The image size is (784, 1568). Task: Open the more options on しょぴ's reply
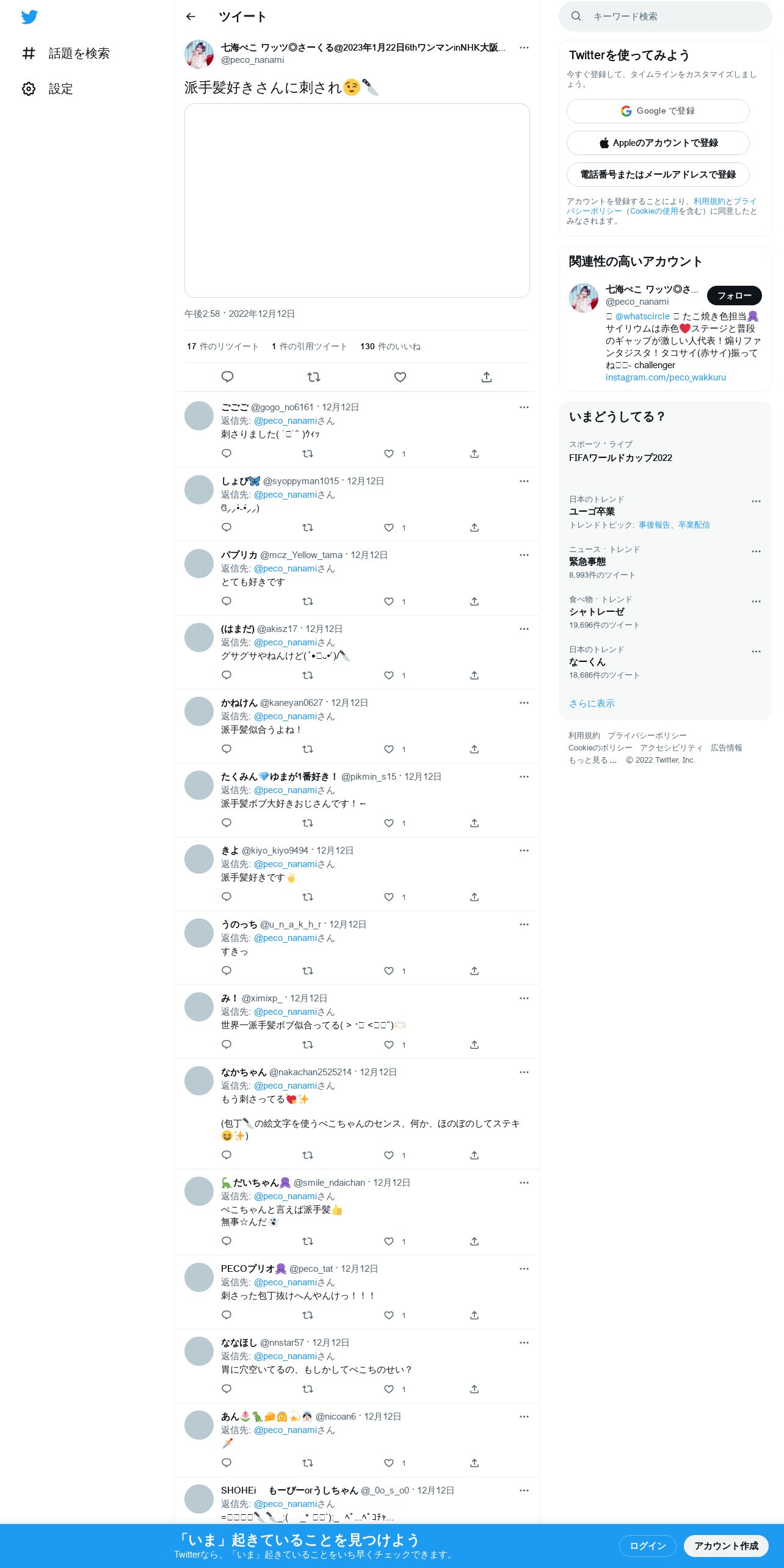point(524,481)
